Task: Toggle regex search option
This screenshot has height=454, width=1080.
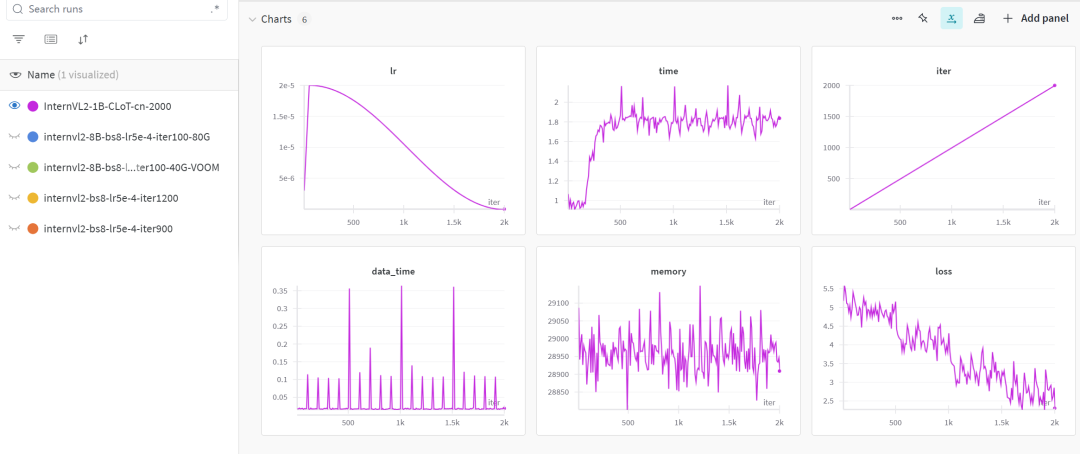Action: (x=215, y=10)
